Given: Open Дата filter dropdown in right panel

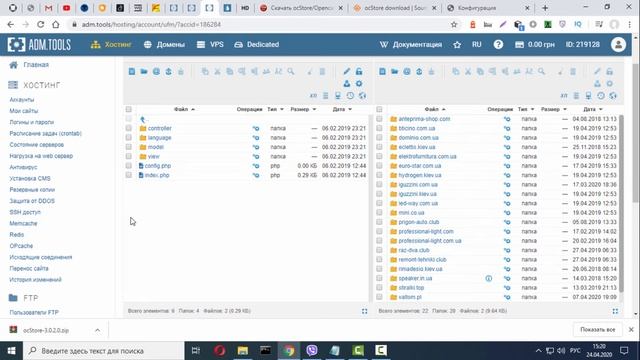Looking at the screenshot, I should point(600,109).
